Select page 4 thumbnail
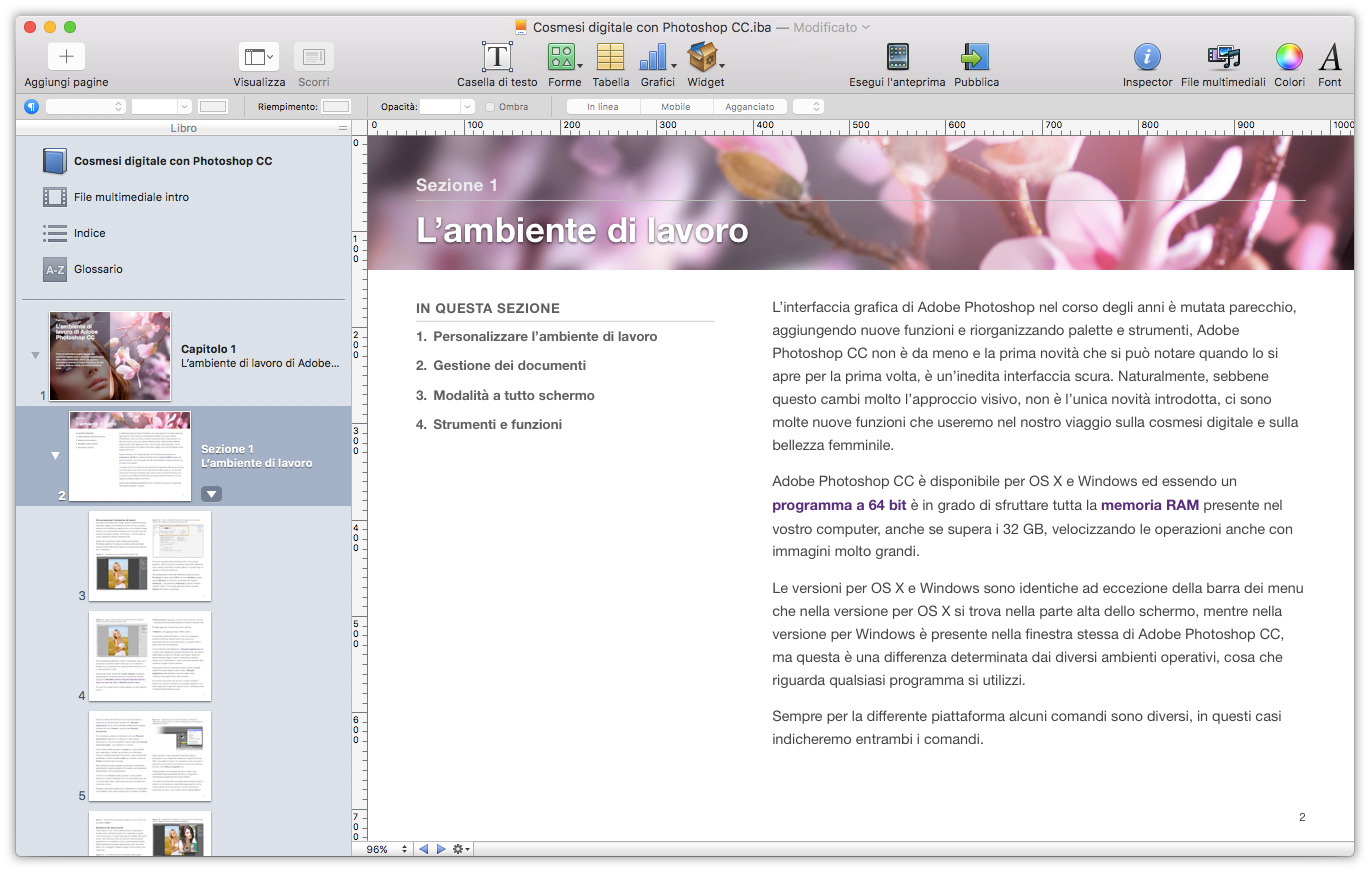 tap(150, 656)
